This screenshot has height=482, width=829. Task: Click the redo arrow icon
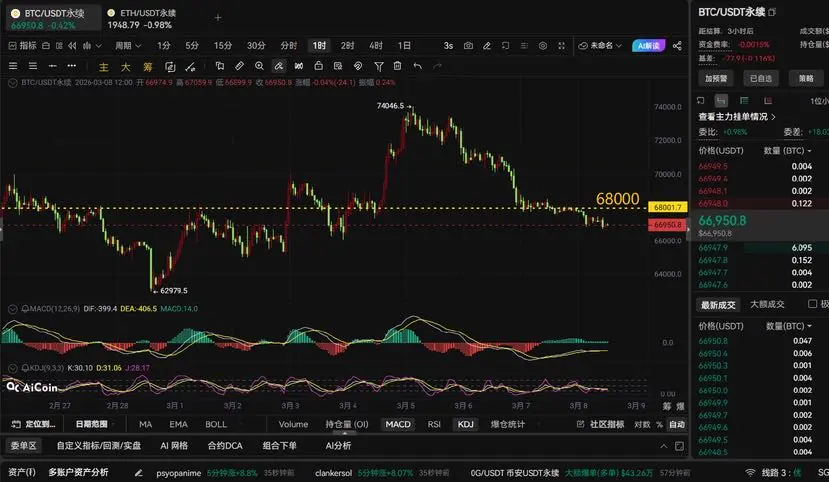point(437,66)
